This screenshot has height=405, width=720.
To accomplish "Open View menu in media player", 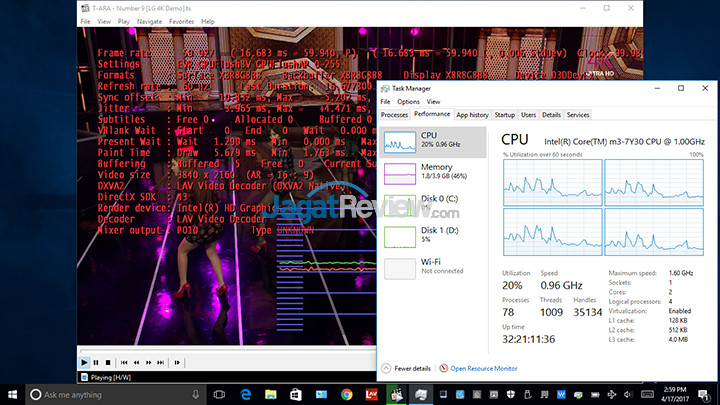I will point(104,22).
